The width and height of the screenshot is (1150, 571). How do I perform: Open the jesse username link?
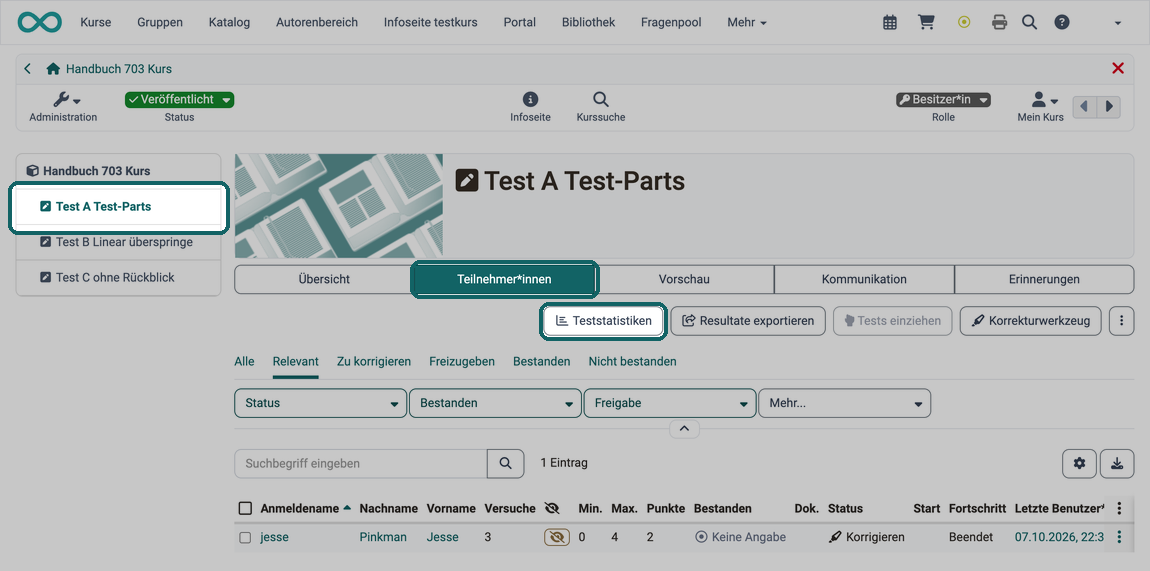coord(274,537)
